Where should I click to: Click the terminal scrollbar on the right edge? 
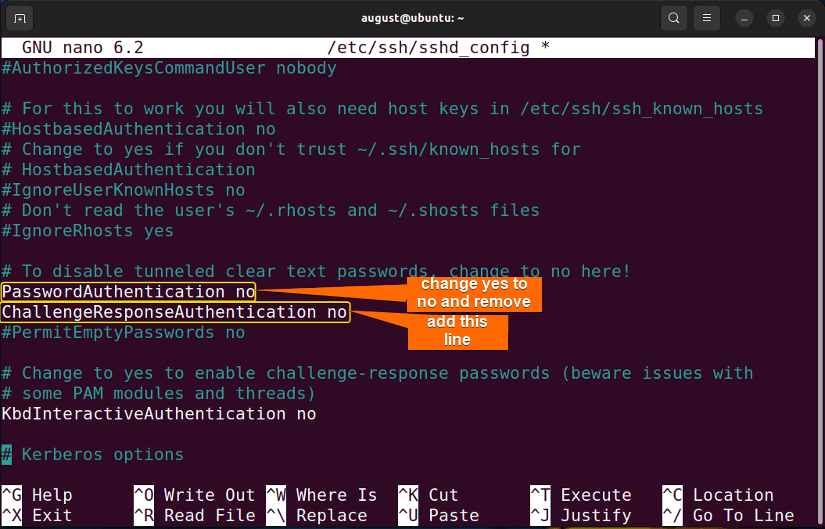click(820, 282)
